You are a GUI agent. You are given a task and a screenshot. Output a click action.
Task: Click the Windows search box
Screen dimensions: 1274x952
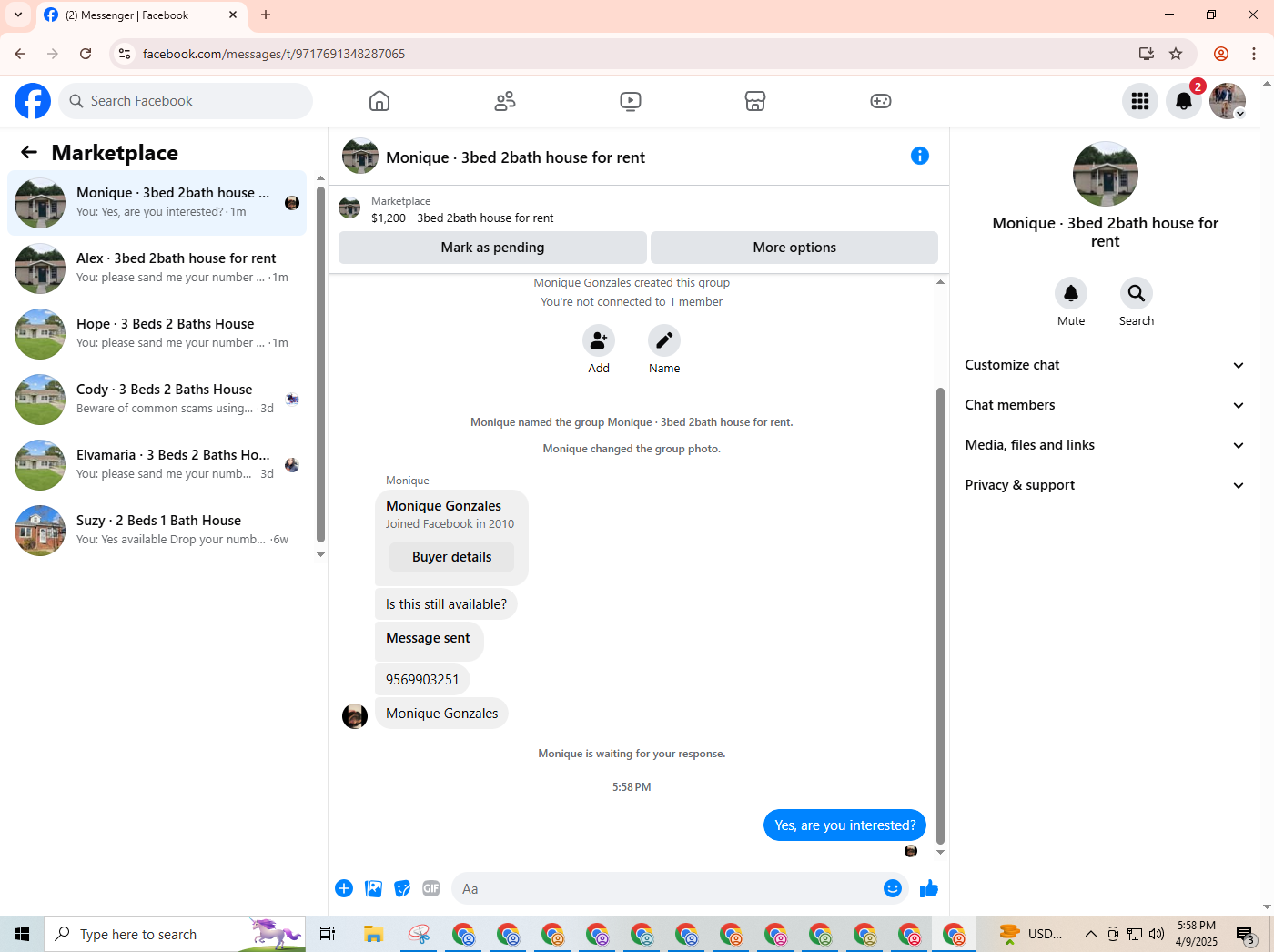pos(175,934)
